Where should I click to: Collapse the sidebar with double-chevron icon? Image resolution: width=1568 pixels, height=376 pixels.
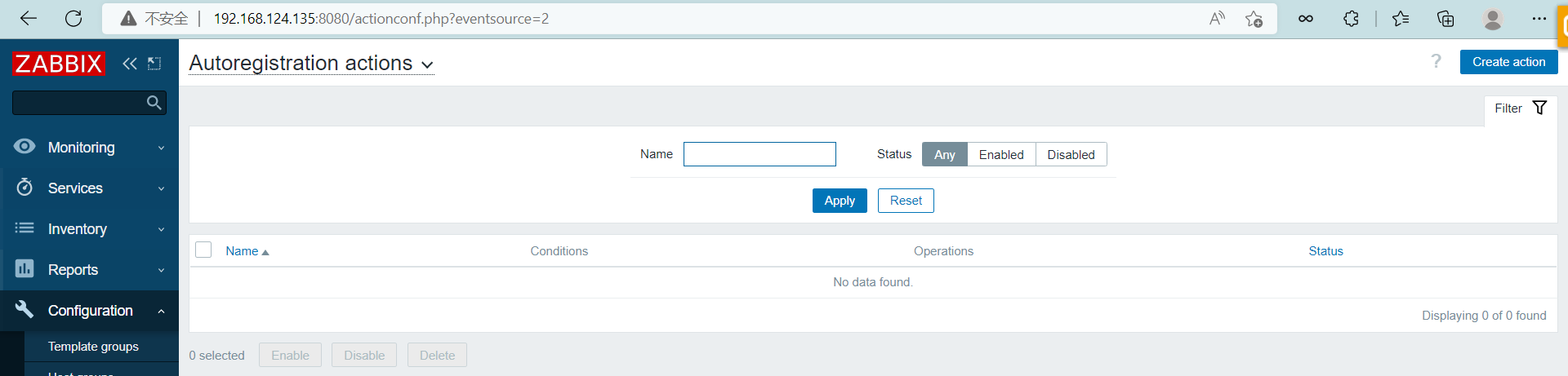tap(129, 64)
